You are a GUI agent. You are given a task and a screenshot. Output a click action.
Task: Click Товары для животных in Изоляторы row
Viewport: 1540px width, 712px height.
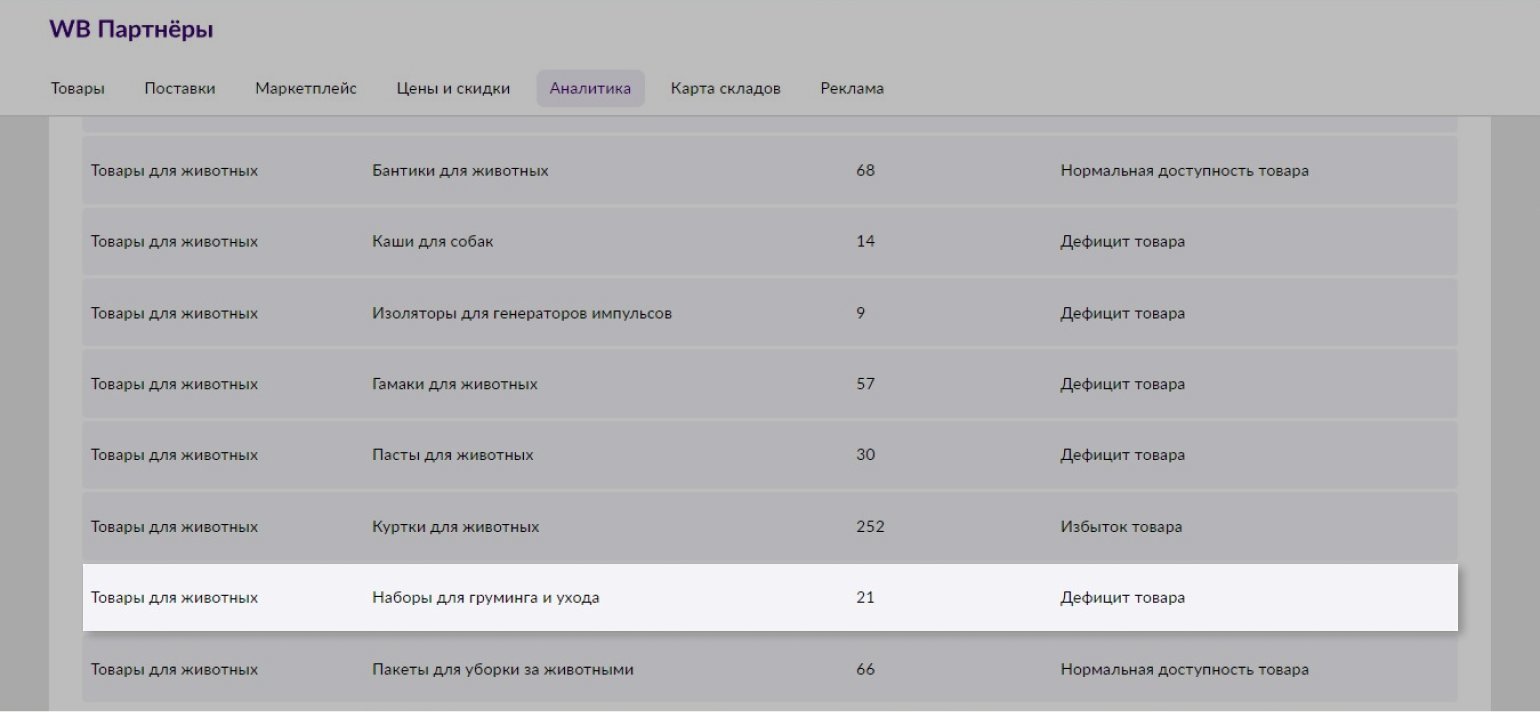click(x=174, y=314)
